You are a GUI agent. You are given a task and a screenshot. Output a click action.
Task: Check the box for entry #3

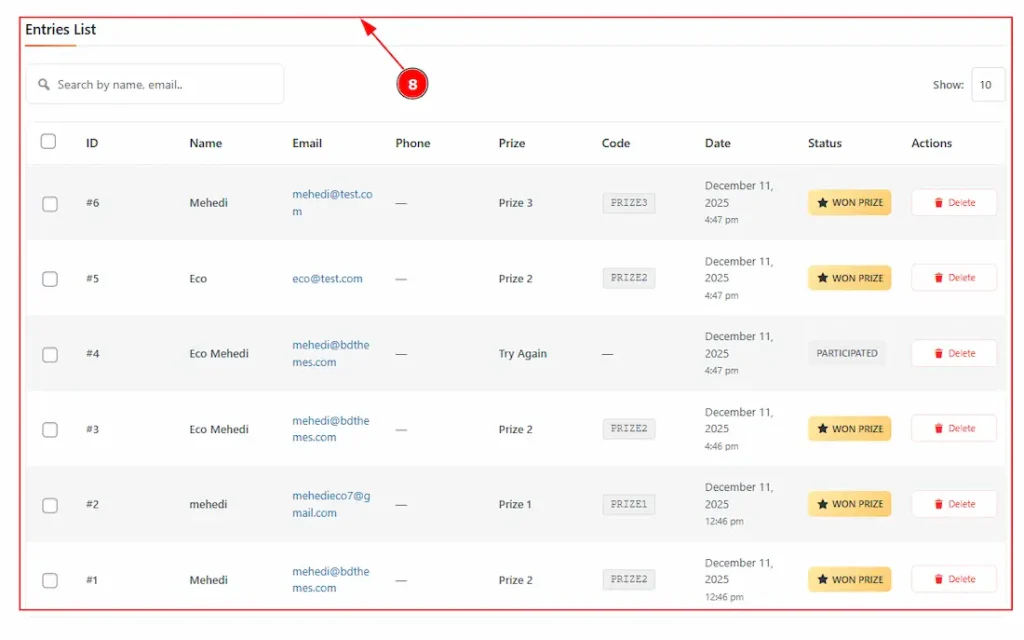[50, 430]
